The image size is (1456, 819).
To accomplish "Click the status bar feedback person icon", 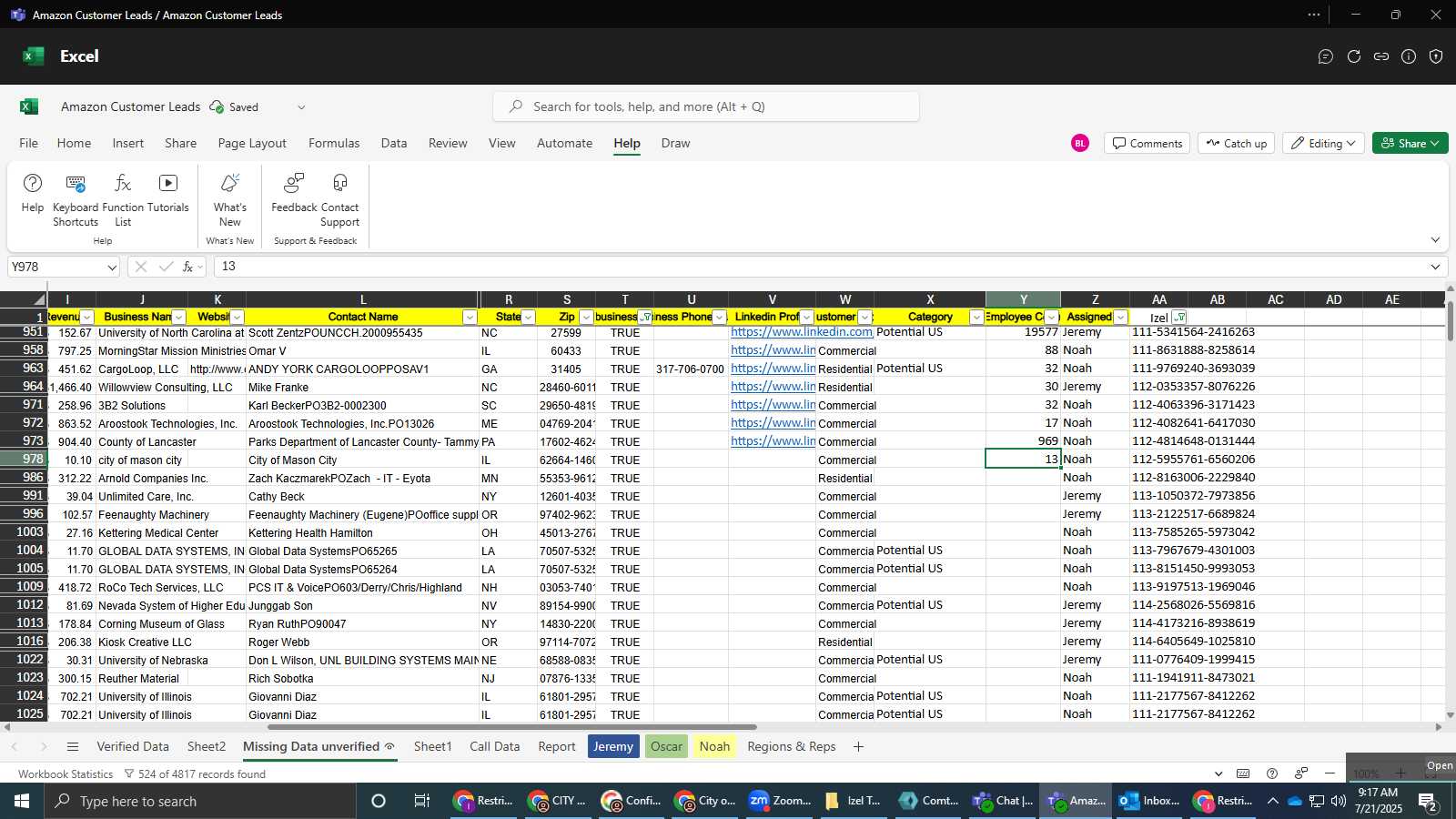I will click(x=1301, y=773).
